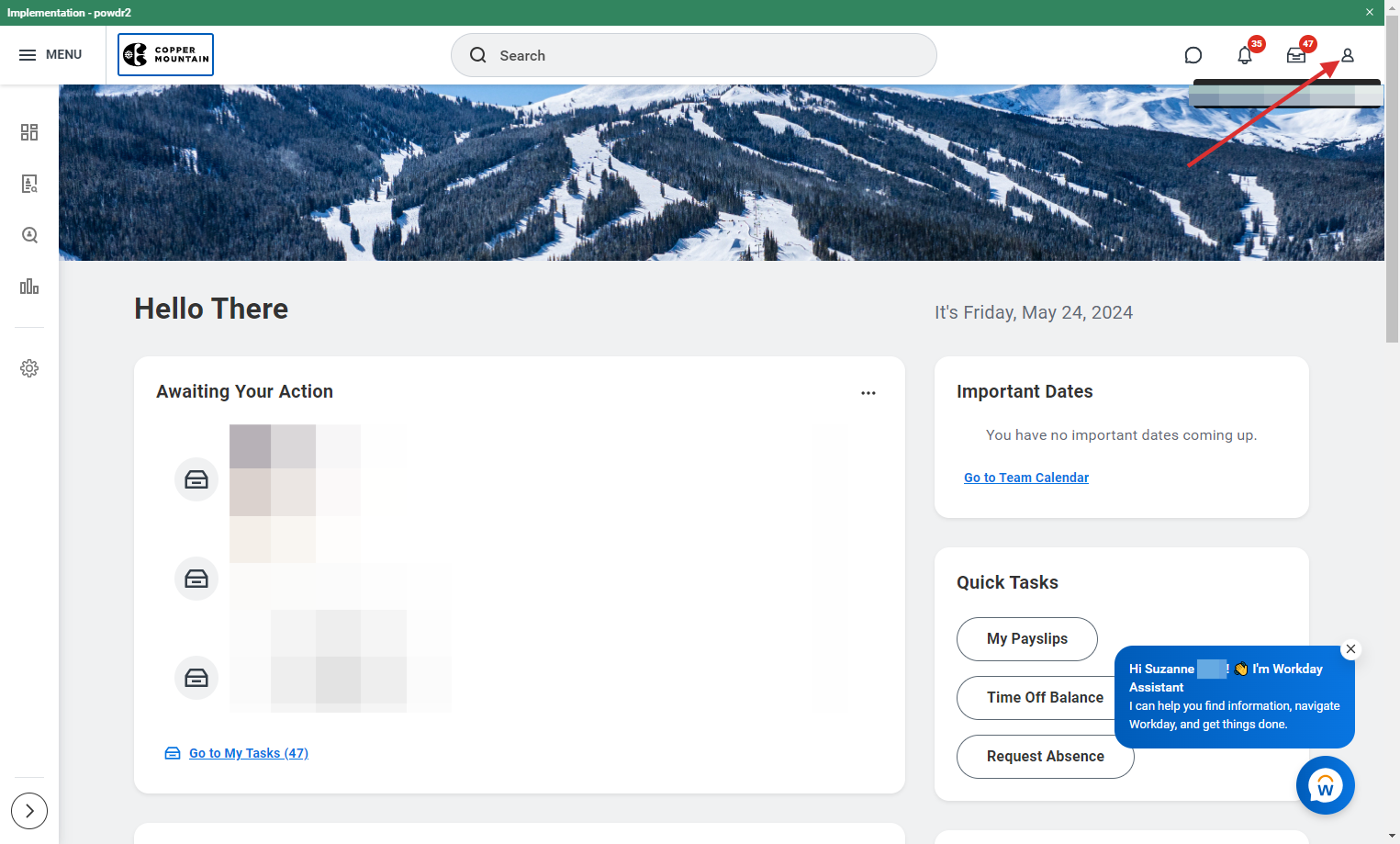
Task: Click into the Search field
Action: [694, 55]
